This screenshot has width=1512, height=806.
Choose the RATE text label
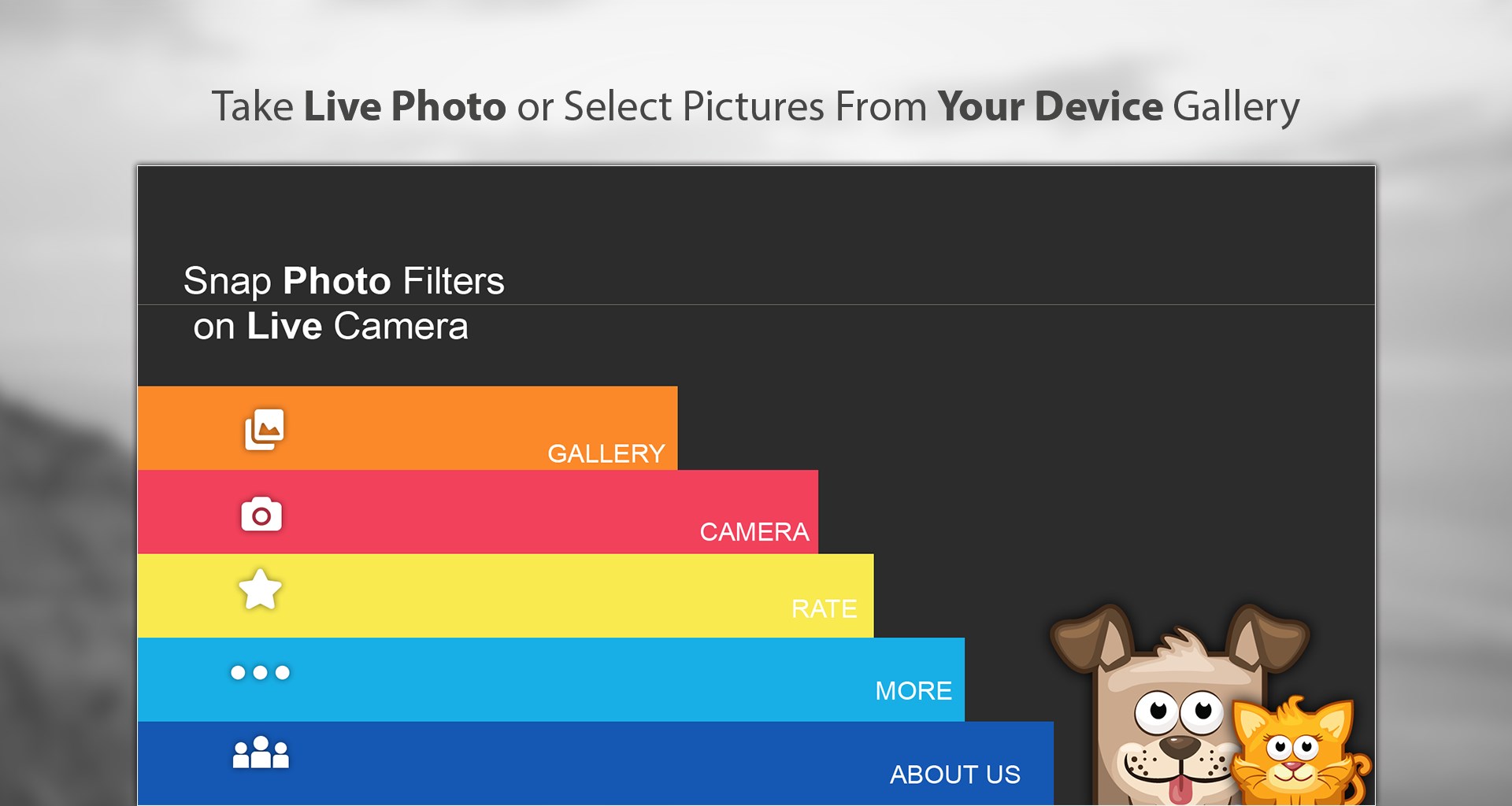[x=824, y=608]
